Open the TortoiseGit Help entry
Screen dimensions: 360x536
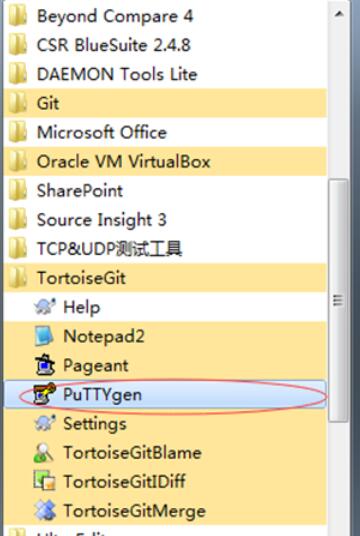165,307
